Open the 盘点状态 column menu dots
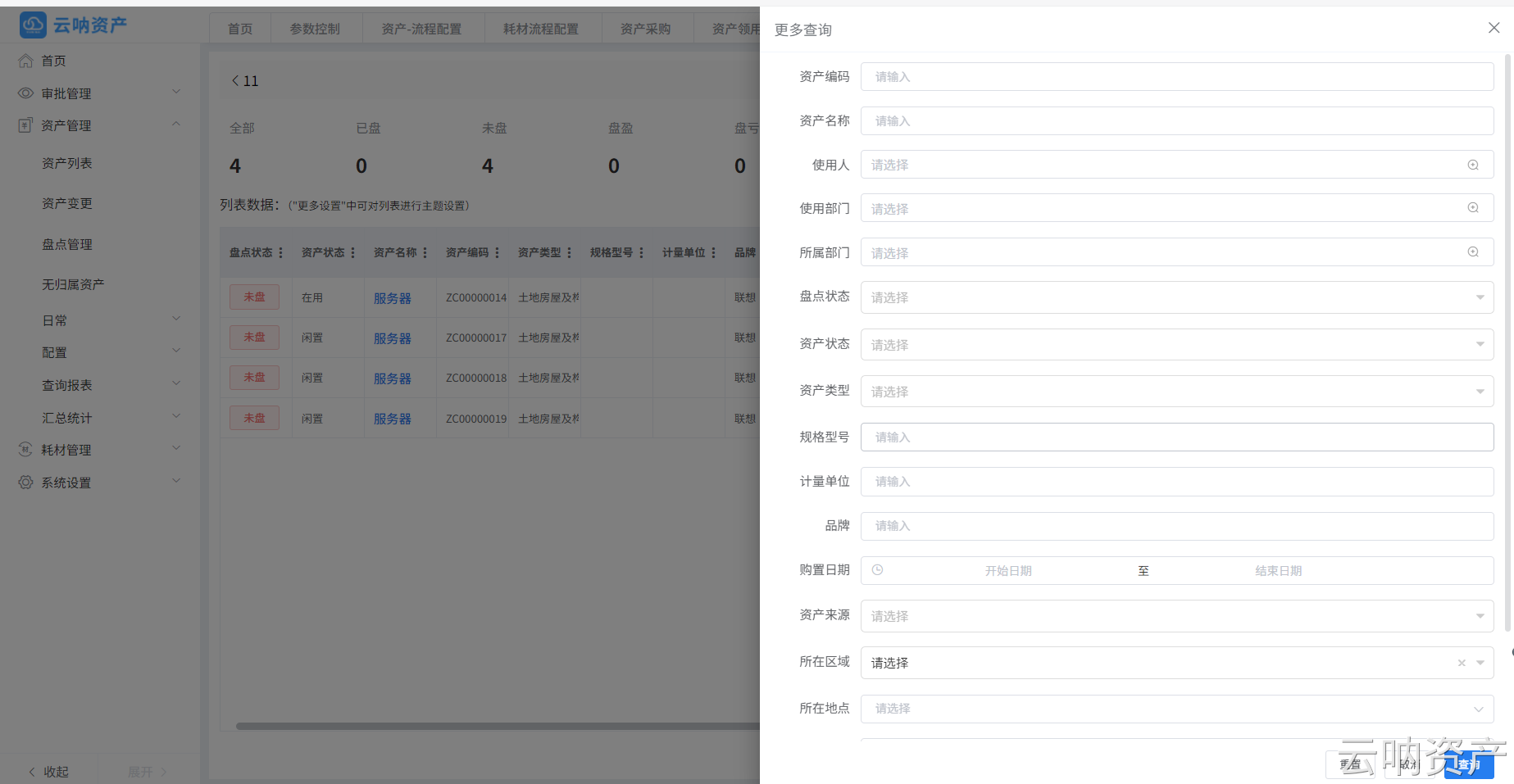Viewport: 1514px width, 784px height. 280,252
